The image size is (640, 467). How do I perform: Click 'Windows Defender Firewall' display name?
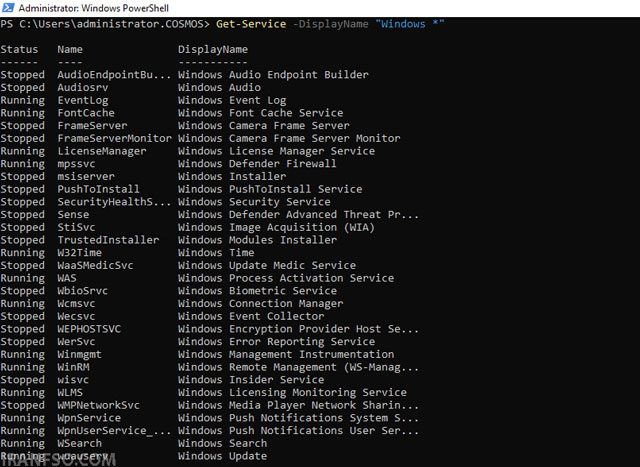[x=258, y=164]
